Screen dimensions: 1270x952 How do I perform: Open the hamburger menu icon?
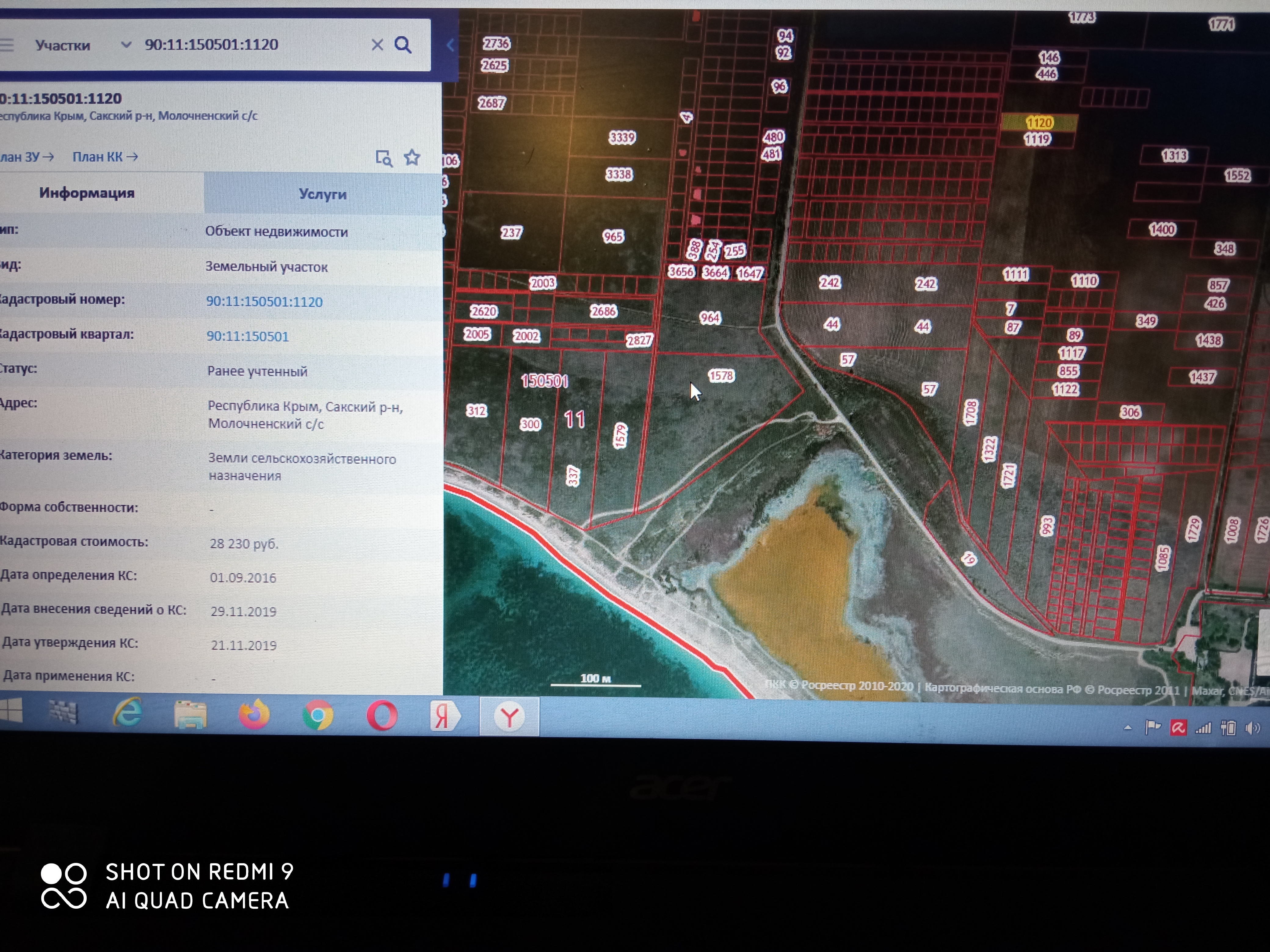click(x=7, y=45)
